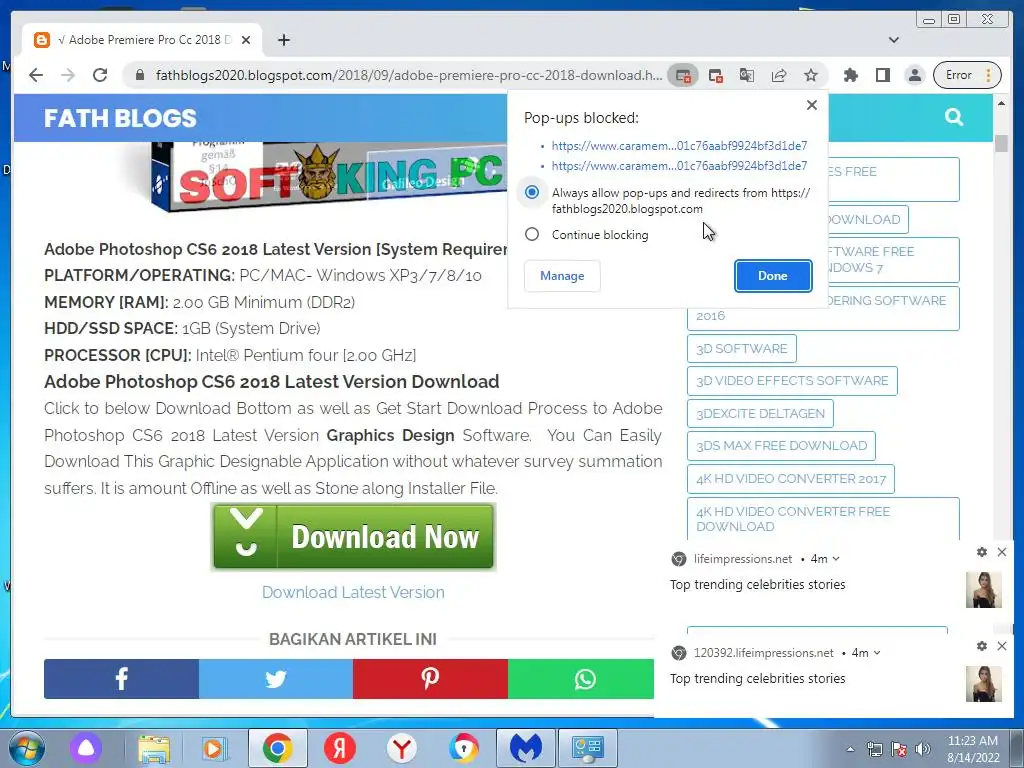Toggle the browser side panel icon
Viewport: 1024px width, 768px height.
tap(882, 75)
